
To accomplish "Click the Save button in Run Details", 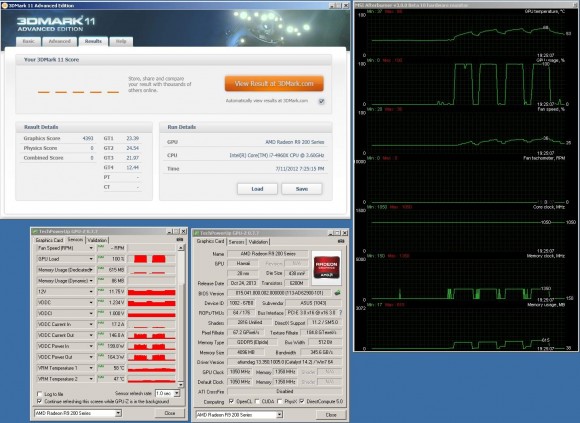I will point(302,189).
